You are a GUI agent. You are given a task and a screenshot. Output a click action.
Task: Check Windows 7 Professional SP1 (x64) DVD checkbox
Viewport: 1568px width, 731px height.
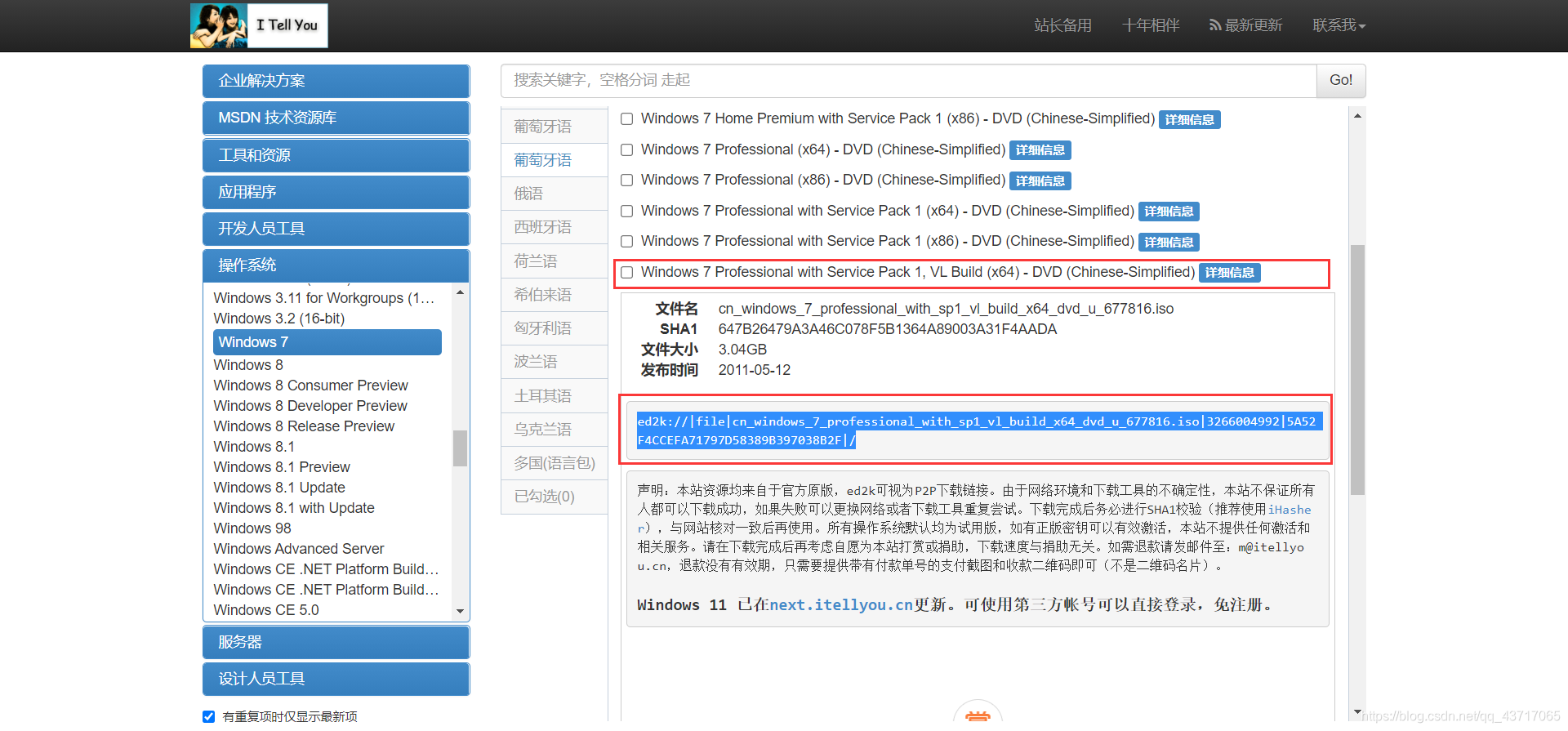click(x=627, y=212)
